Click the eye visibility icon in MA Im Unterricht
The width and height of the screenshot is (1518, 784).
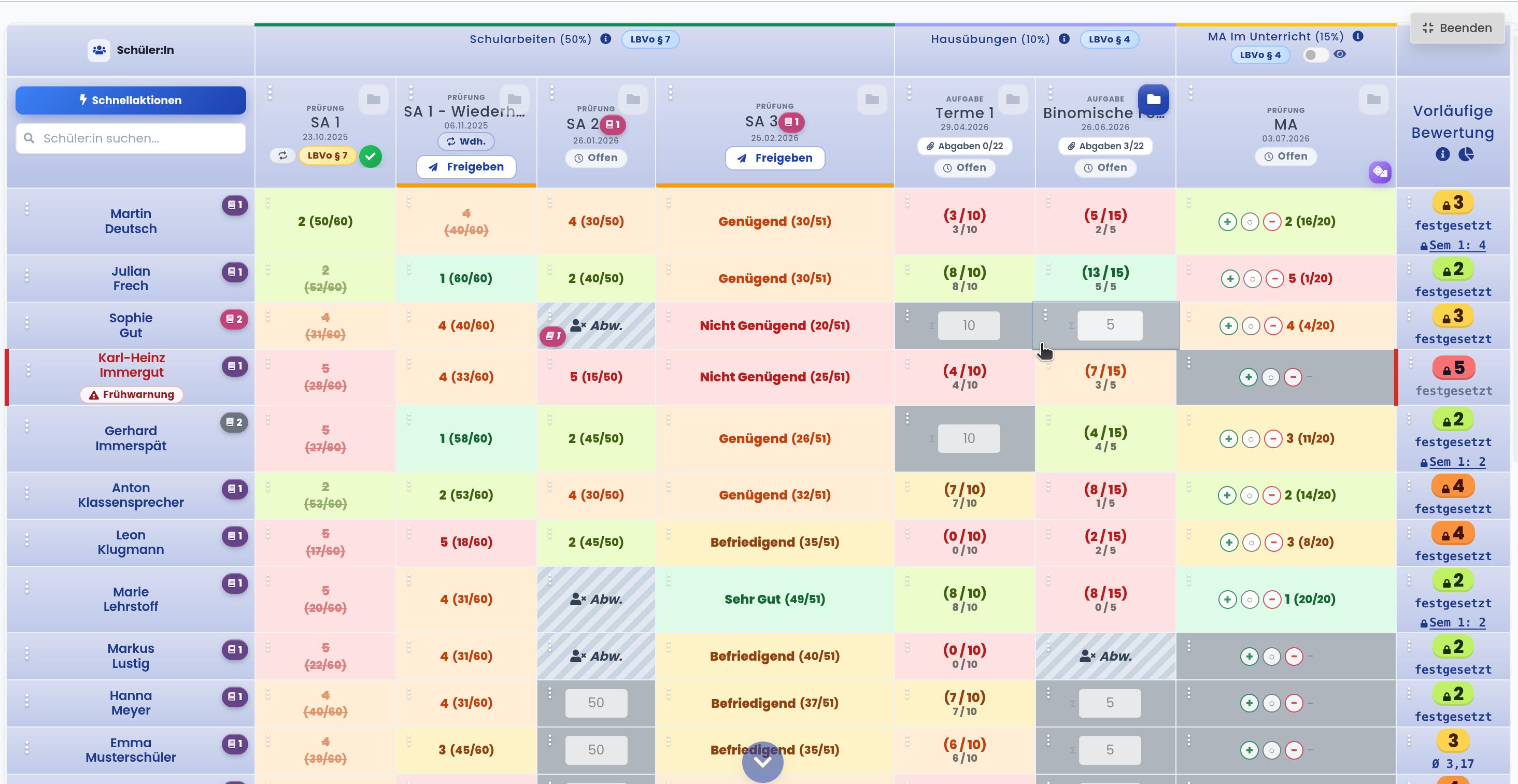[x=1339, y=54]
